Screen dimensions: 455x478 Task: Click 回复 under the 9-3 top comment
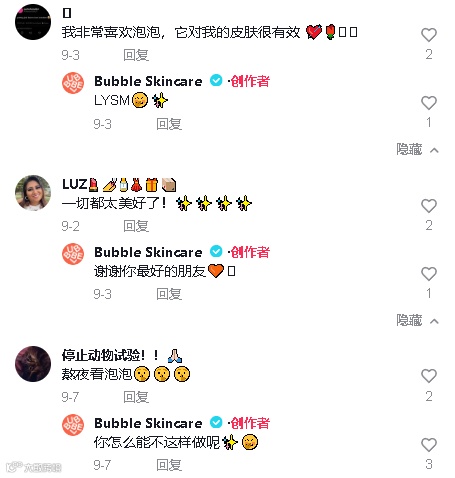pyautogui.click(x=136, y=55)
